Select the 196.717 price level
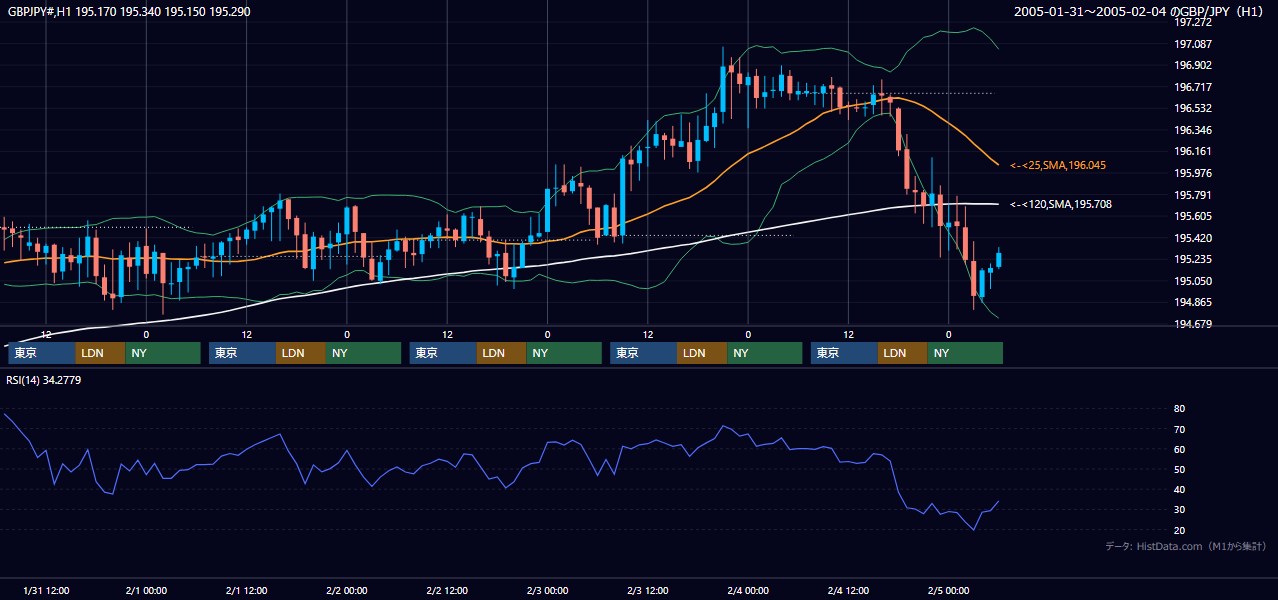Screen dimensions: 1278x600 [x=1192, y=87]
